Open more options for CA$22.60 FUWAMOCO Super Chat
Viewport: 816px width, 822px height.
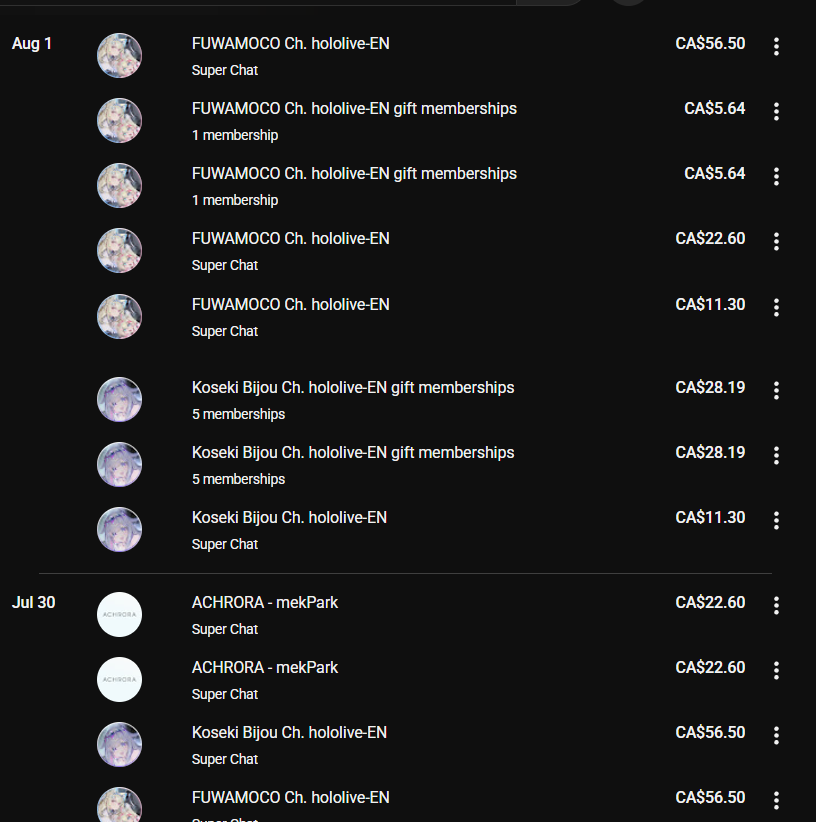[x=776, y=241]
